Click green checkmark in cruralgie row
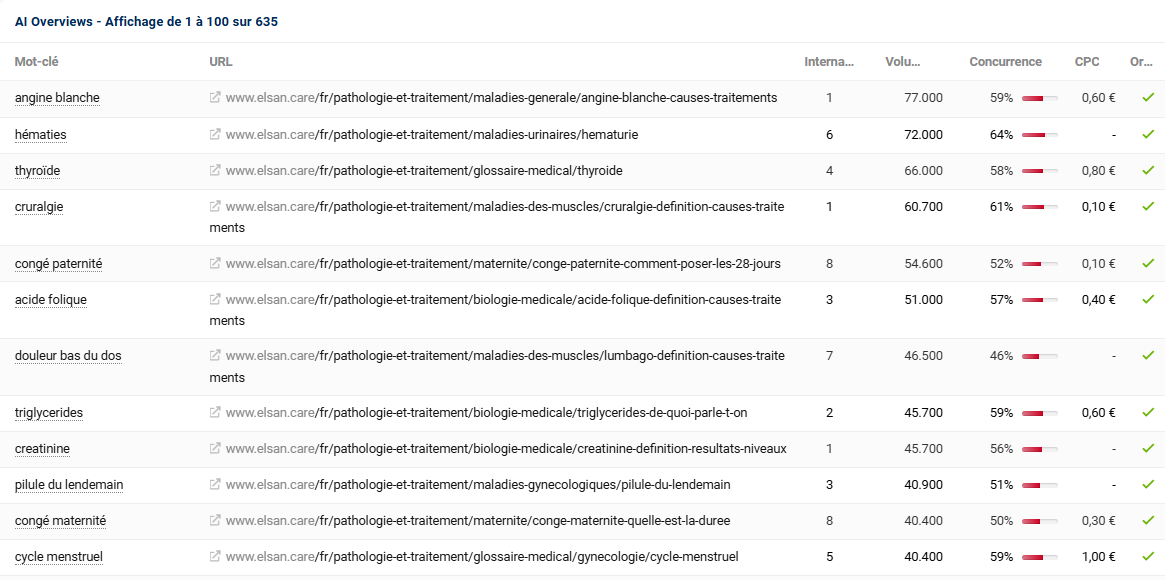The image size is (1165, 580). point(1148,206)
